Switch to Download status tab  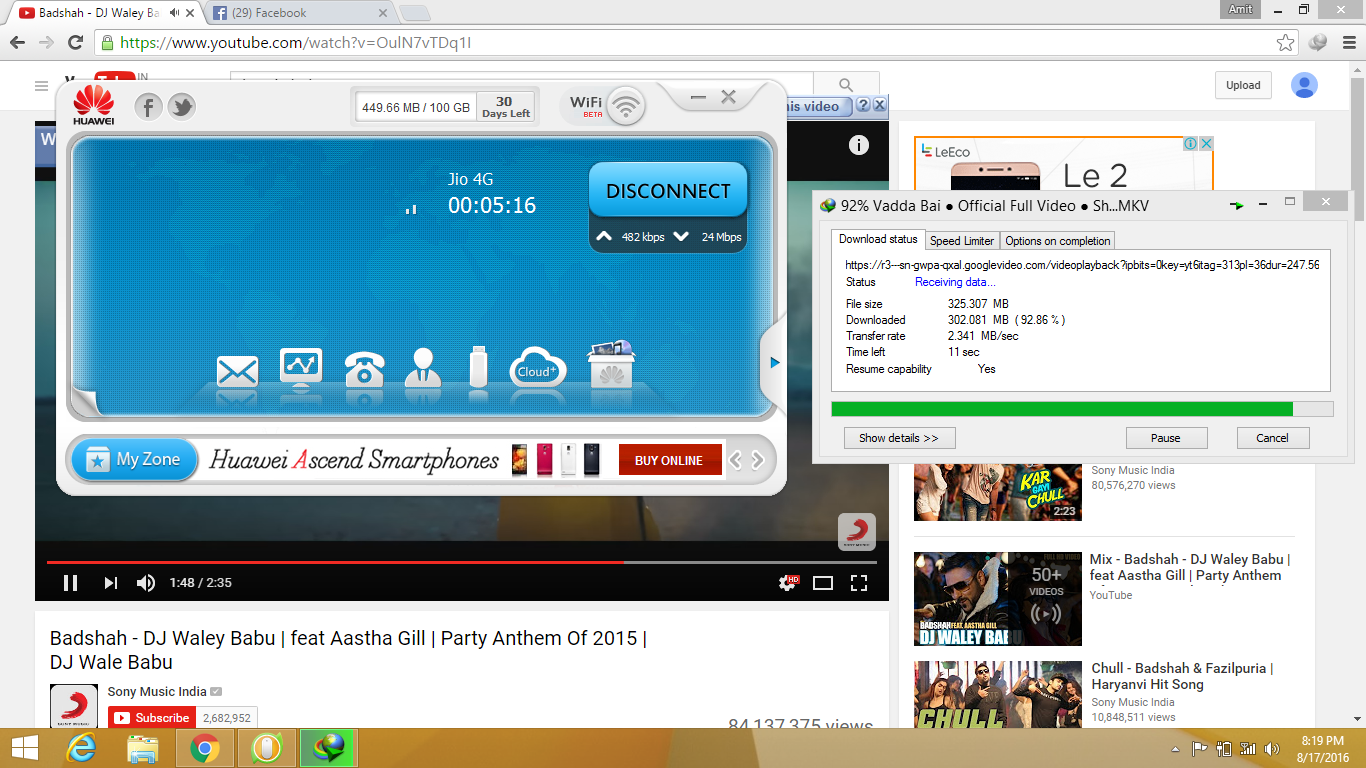(x=878, y=239)
